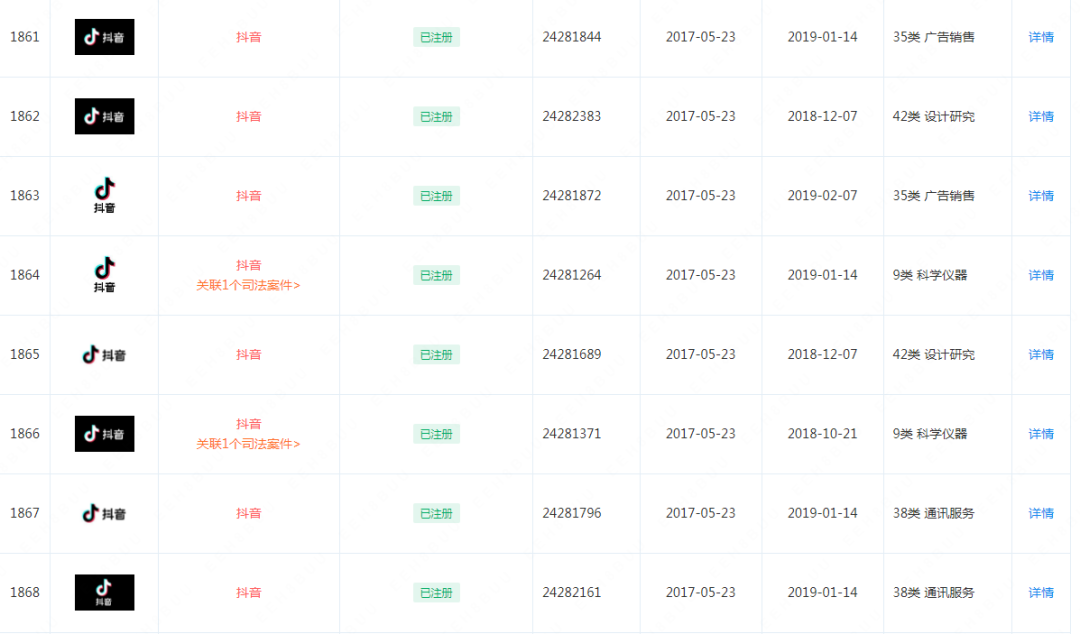Open the black logo thumbnail in row 1866

click(104, 434)
